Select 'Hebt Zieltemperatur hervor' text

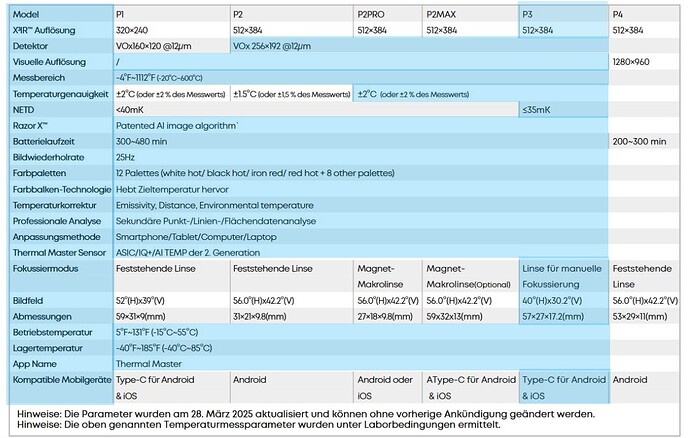(172, 190)
